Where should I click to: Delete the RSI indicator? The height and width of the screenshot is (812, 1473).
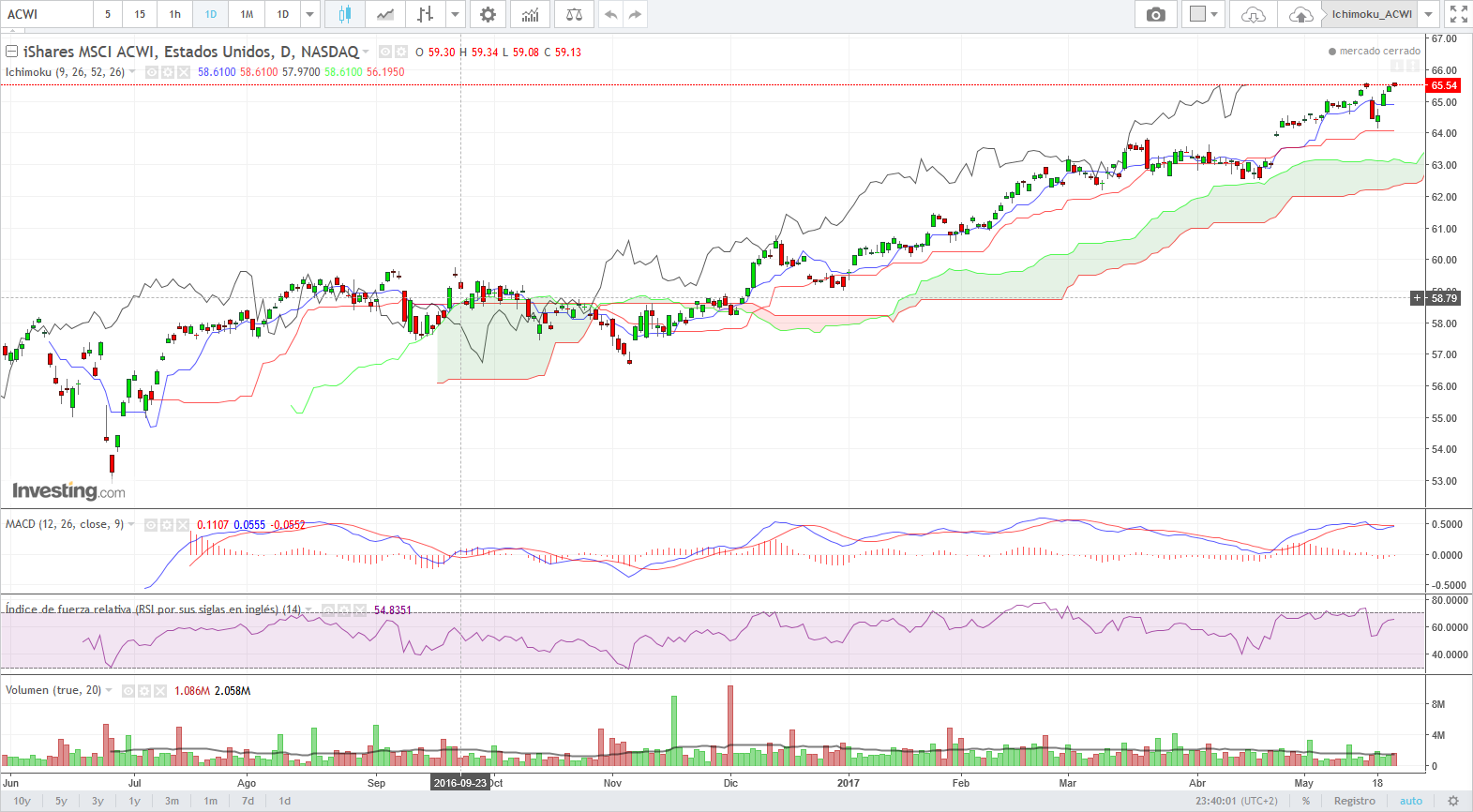coord(359,609)
